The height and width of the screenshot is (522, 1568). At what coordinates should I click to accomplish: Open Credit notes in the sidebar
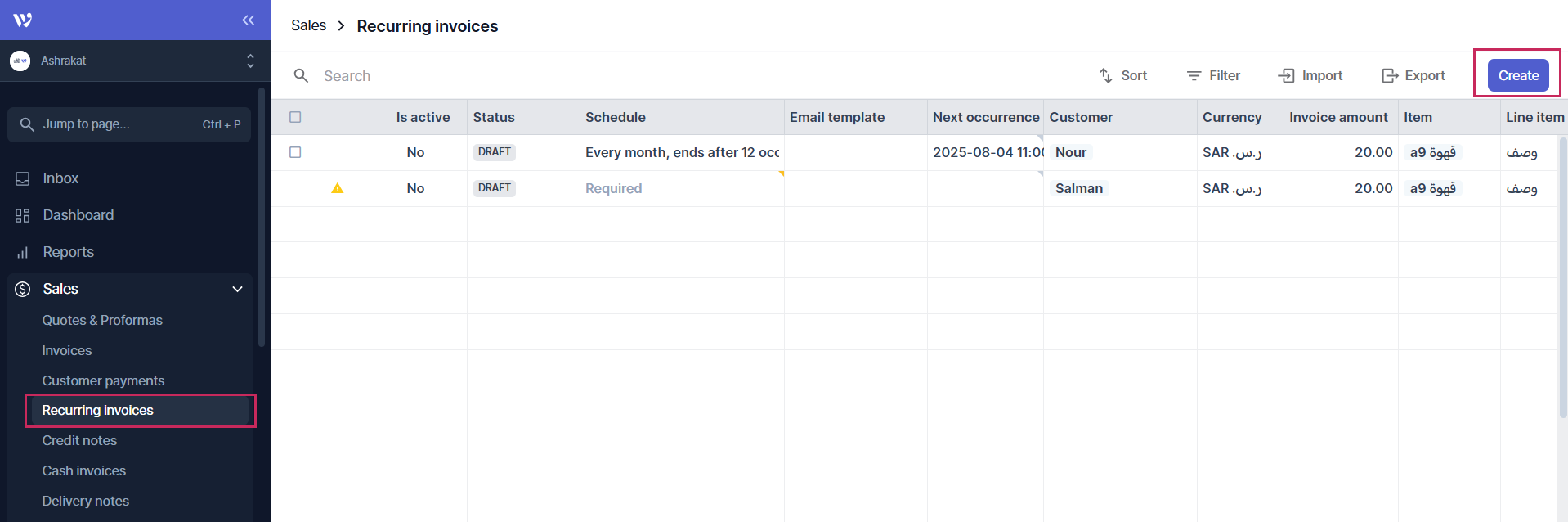tap(79, 440)
